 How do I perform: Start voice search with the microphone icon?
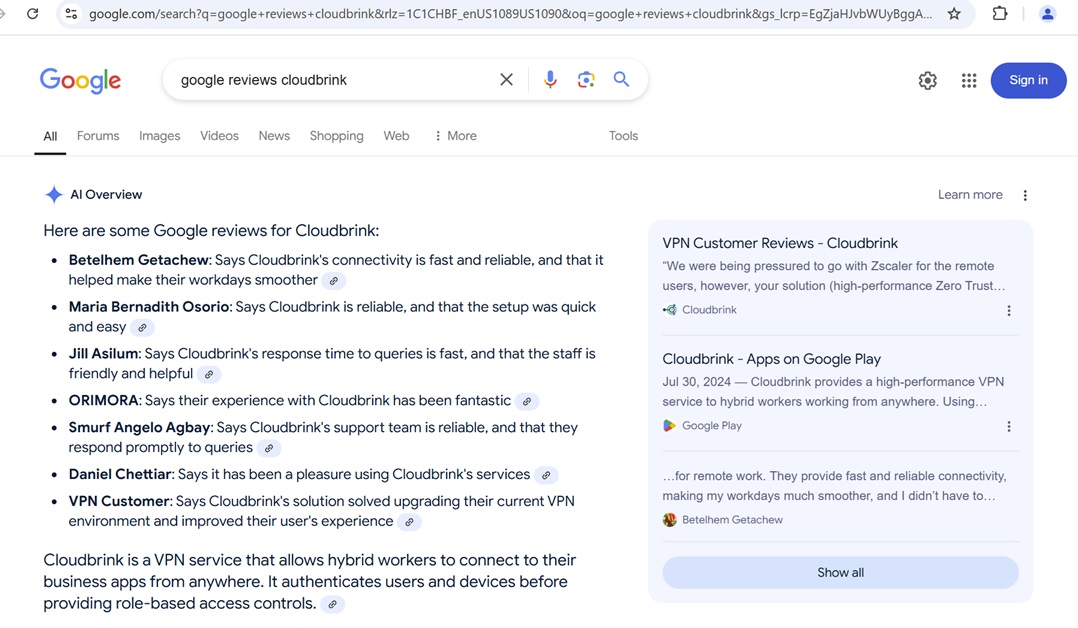550,79
